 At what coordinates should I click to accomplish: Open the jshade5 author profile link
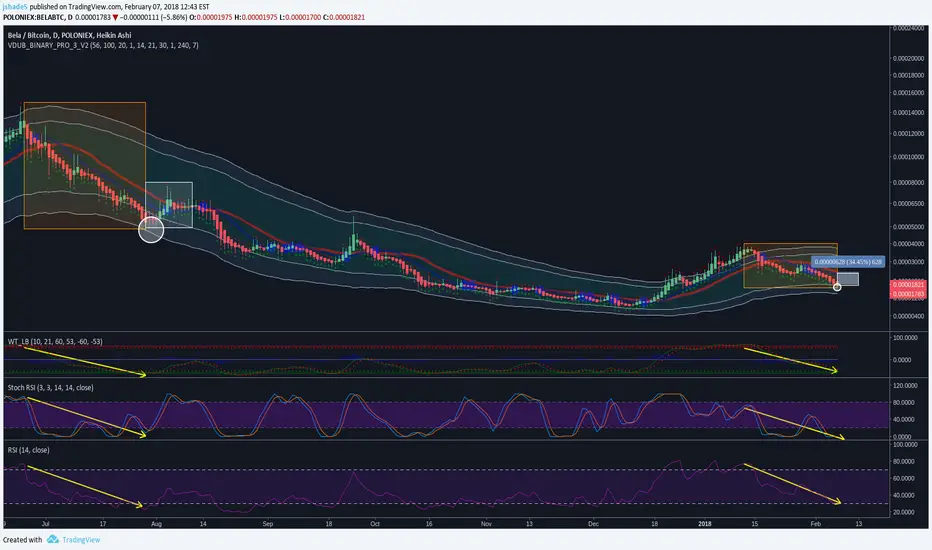[15, 7]
